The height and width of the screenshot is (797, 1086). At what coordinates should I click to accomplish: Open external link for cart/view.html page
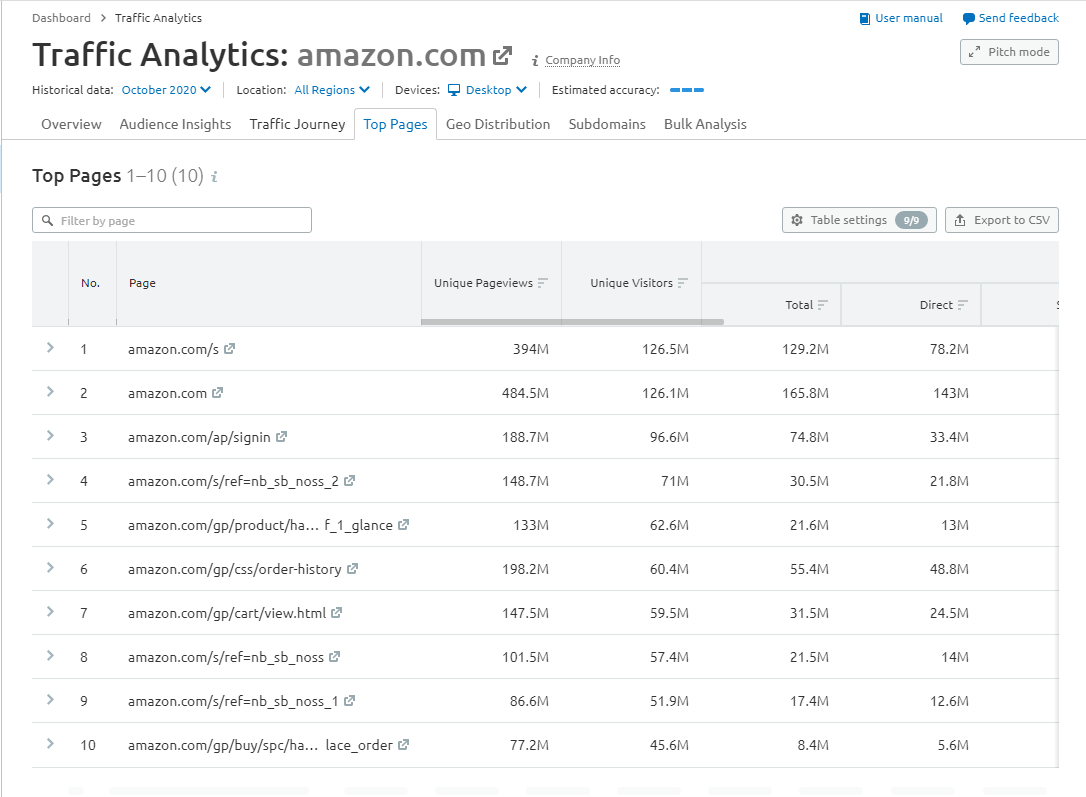pyautogui.click(x=337, y=613)
